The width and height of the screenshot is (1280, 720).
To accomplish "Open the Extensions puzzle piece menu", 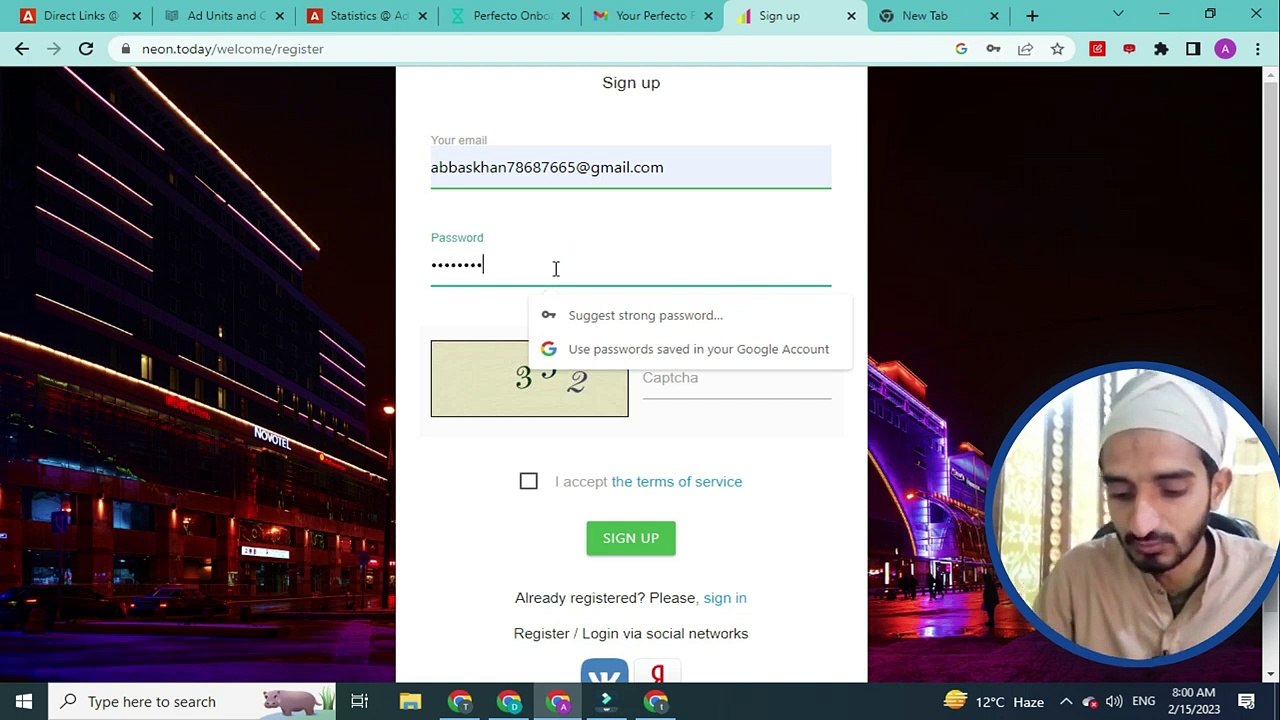I will coord(1161,49).
